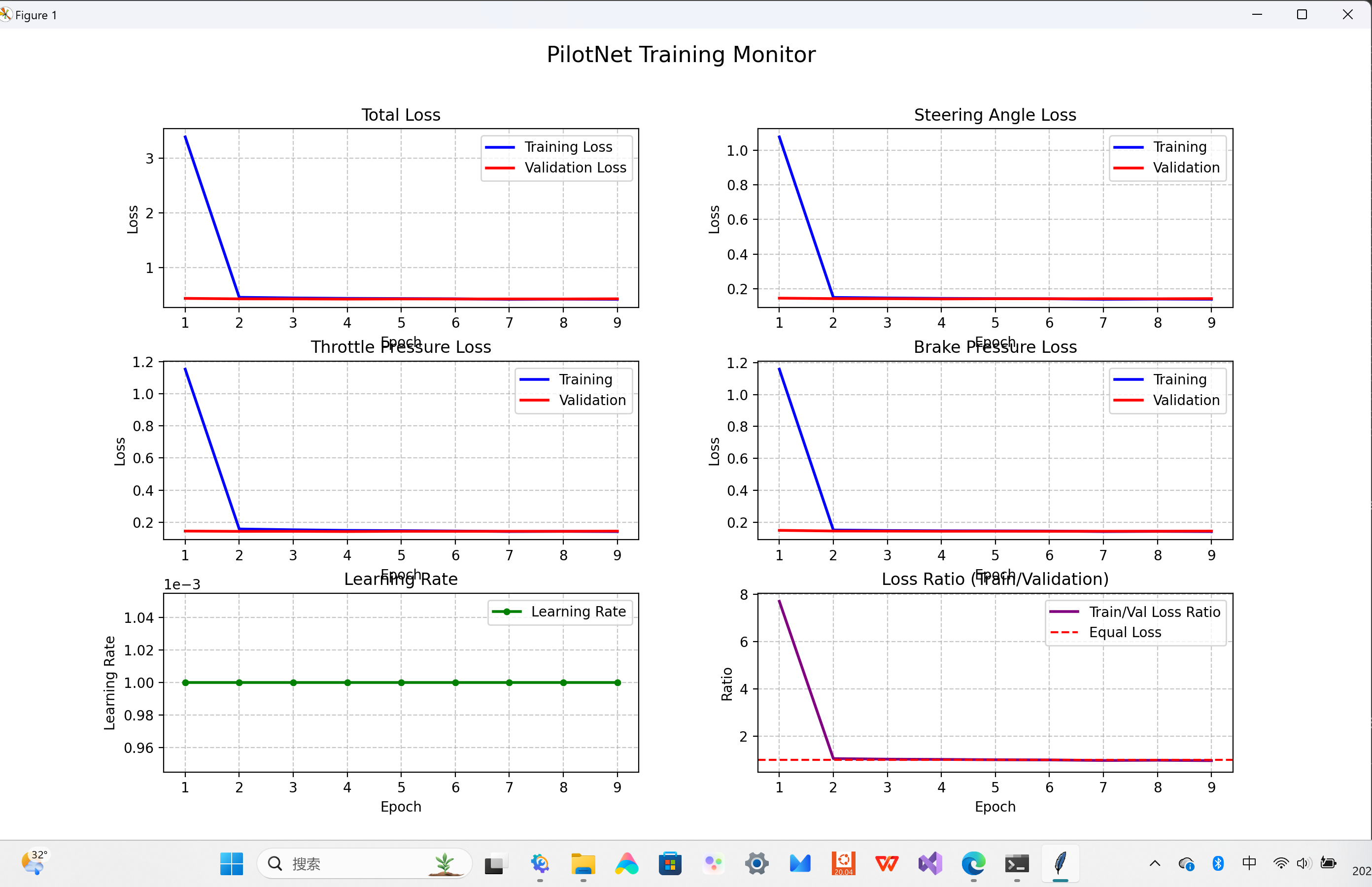Click the Brake Pressure Loss chart title
The height and width of the screenshot is (887, 1372).
coord(995,347)
